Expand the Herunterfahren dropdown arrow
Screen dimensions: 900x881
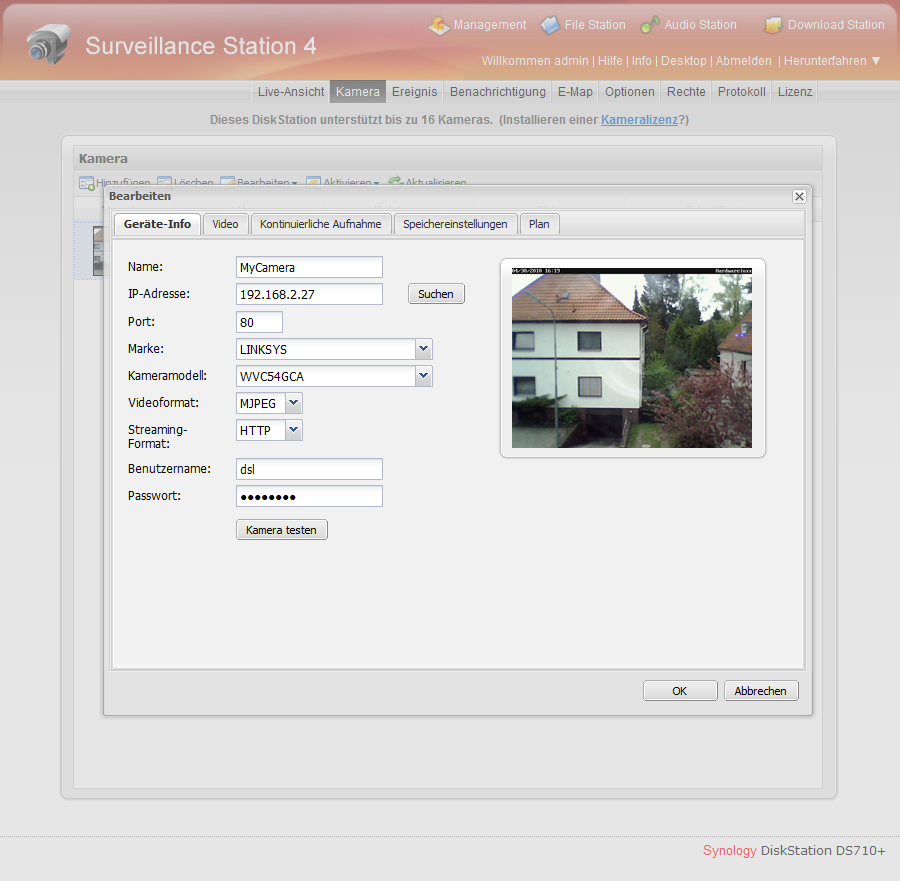(876, 60)
